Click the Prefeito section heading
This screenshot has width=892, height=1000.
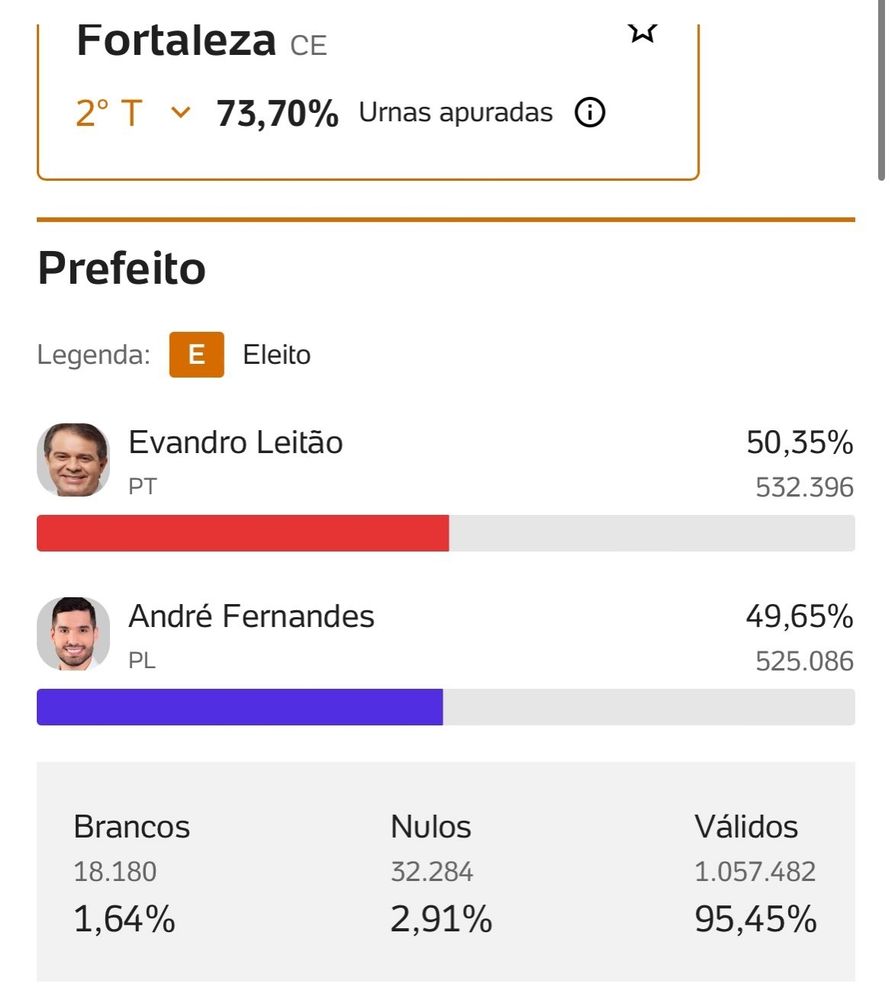122,268
